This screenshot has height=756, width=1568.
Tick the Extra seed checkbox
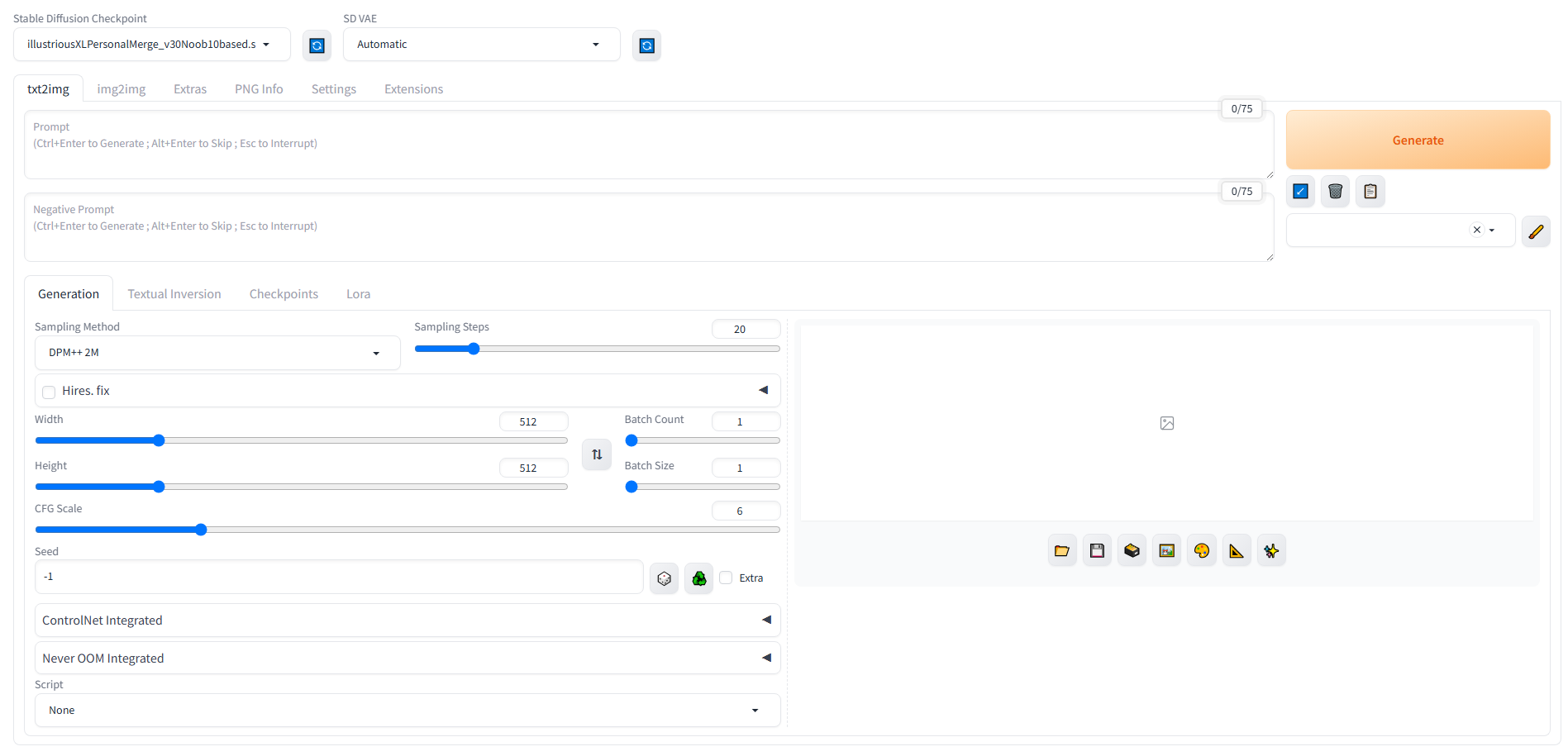[x=726, y=578]
